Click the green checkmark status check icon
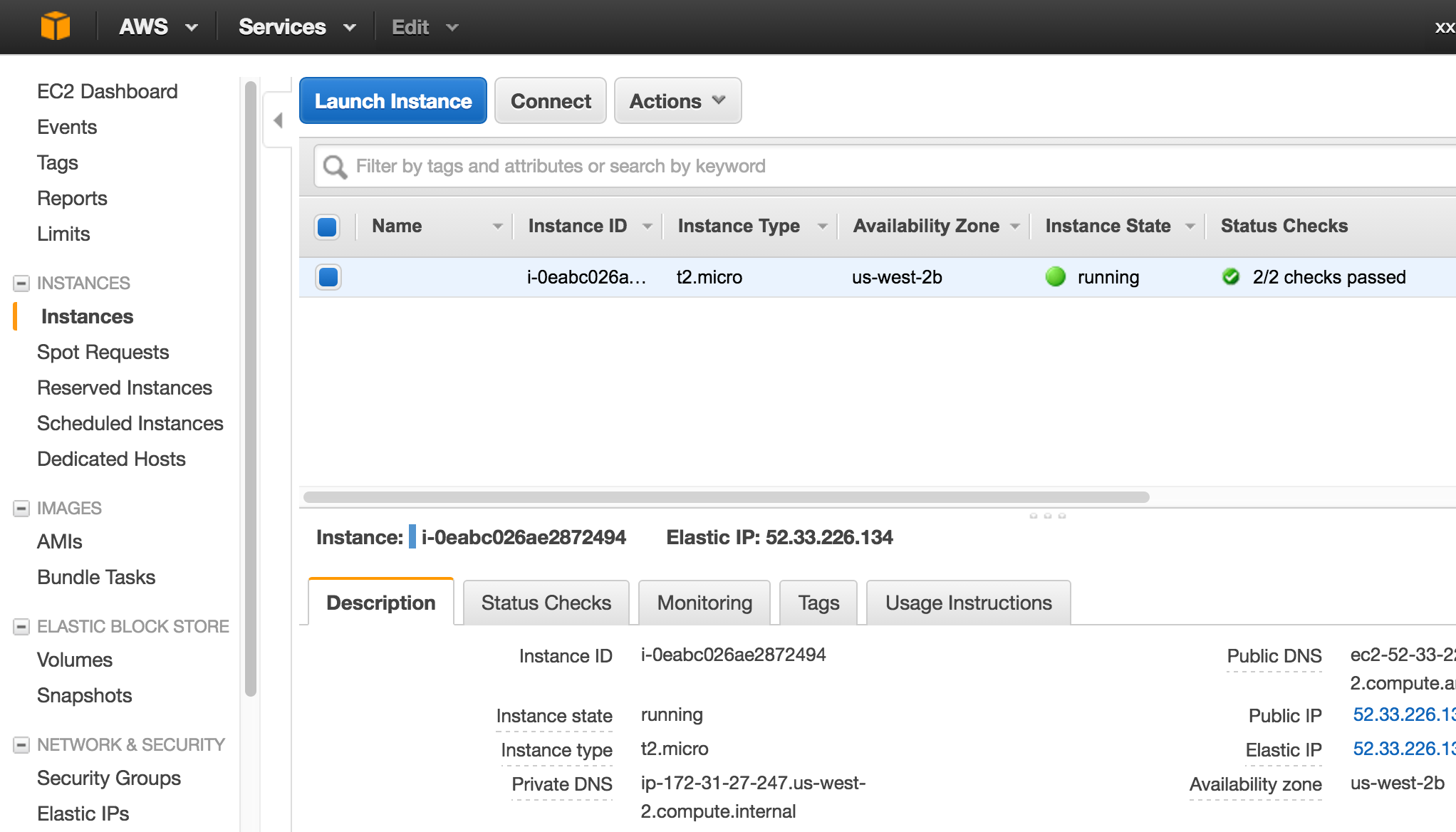 click(1231, 277)
